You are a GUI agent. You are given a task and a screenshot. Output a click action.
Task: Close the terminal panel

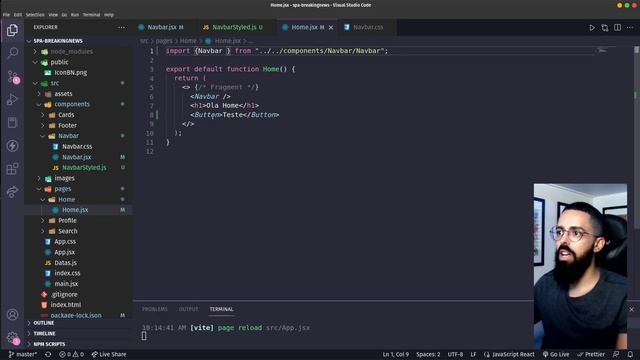click(631, 309)
